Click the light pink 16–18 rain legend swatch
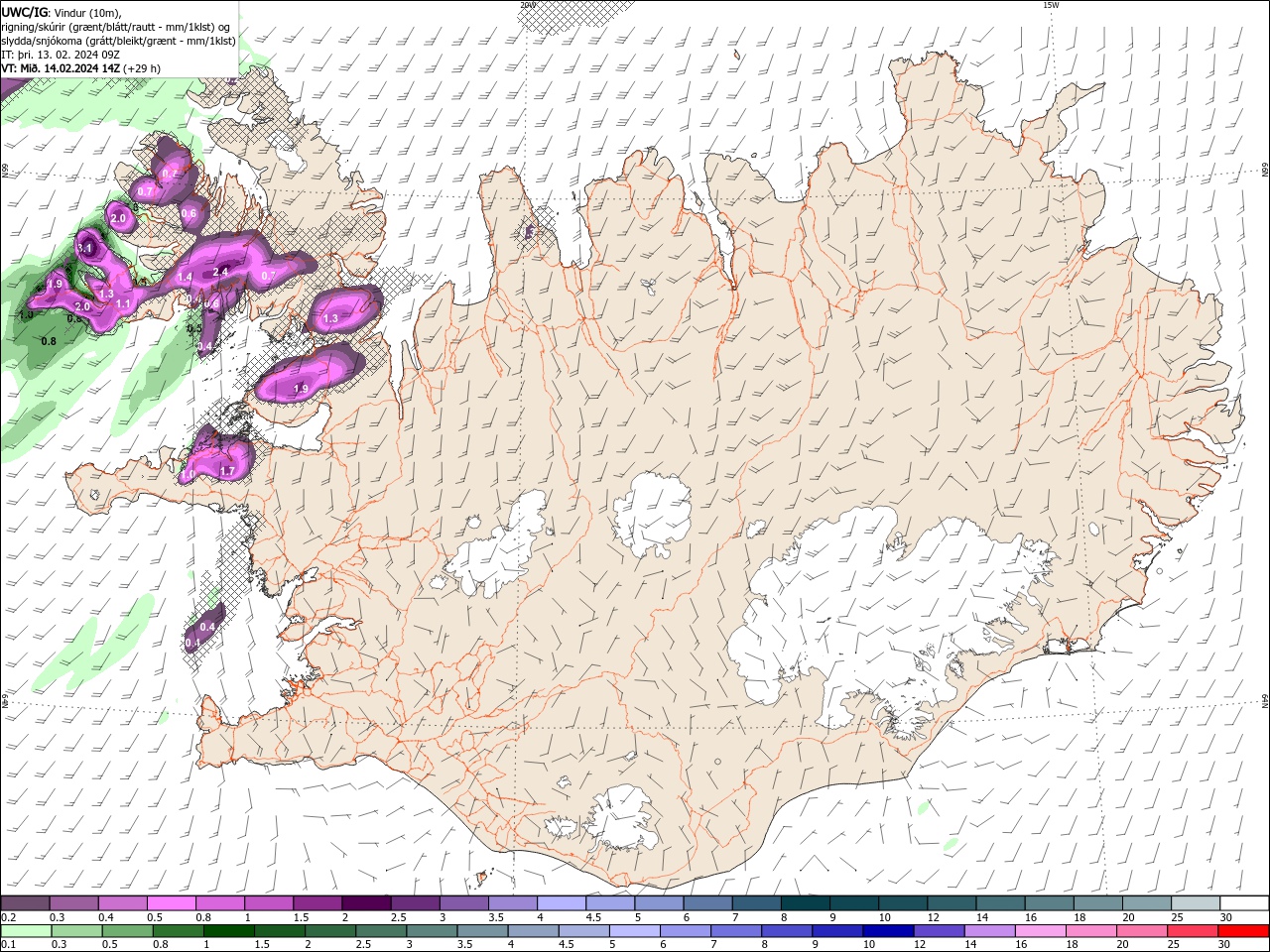 pos(1041,931)
